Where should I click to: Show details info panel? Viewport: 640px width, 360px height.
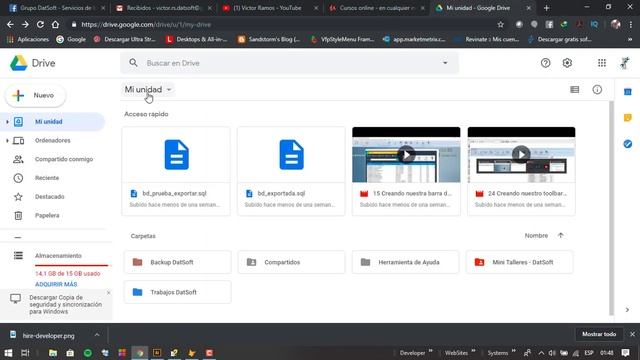click(x=597, y=89)
